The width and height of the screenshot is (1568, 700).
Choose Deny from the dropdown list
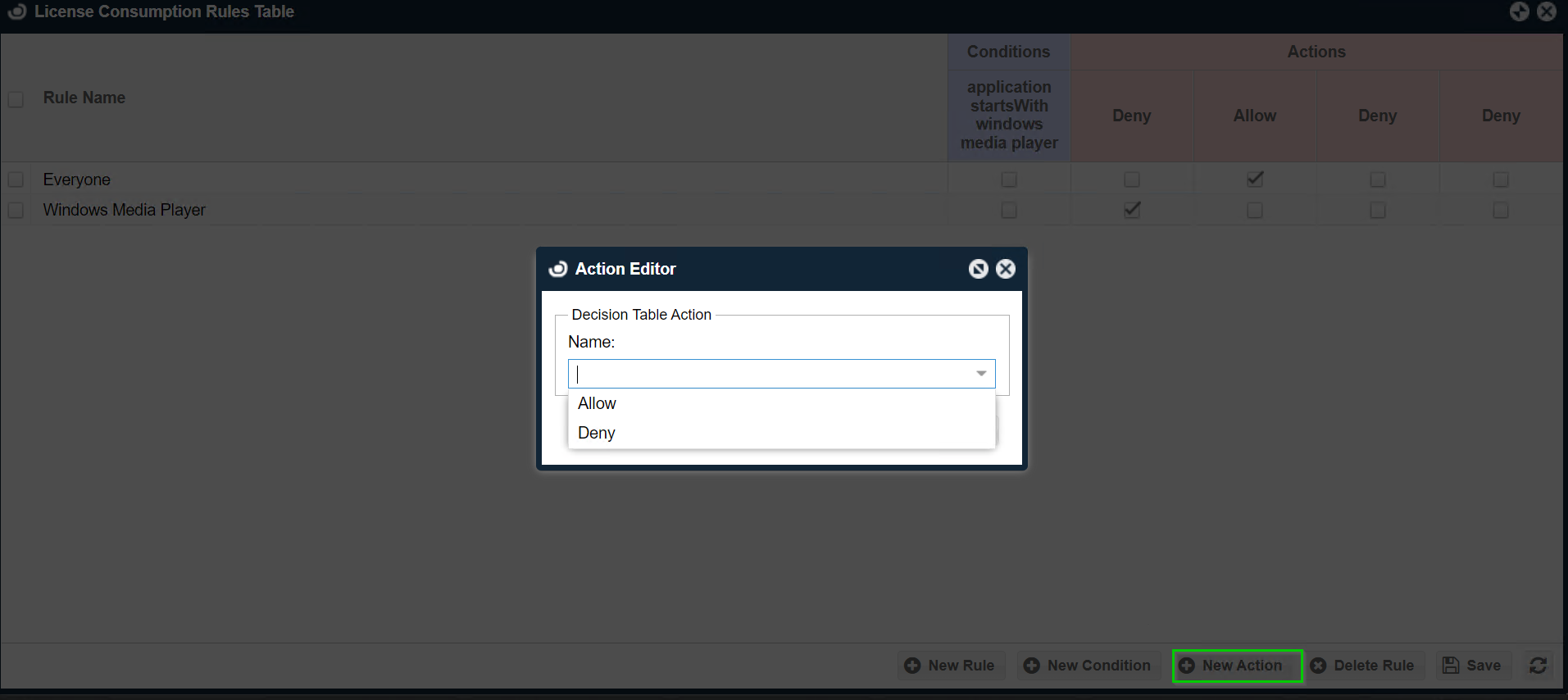click(x=597, y=433)
